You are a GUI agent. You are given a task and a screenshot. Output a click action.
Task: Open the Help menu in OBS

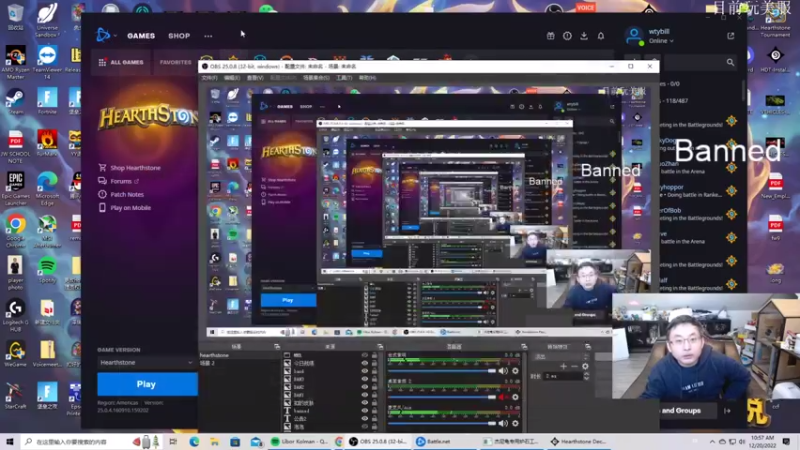tap(367, 78)
